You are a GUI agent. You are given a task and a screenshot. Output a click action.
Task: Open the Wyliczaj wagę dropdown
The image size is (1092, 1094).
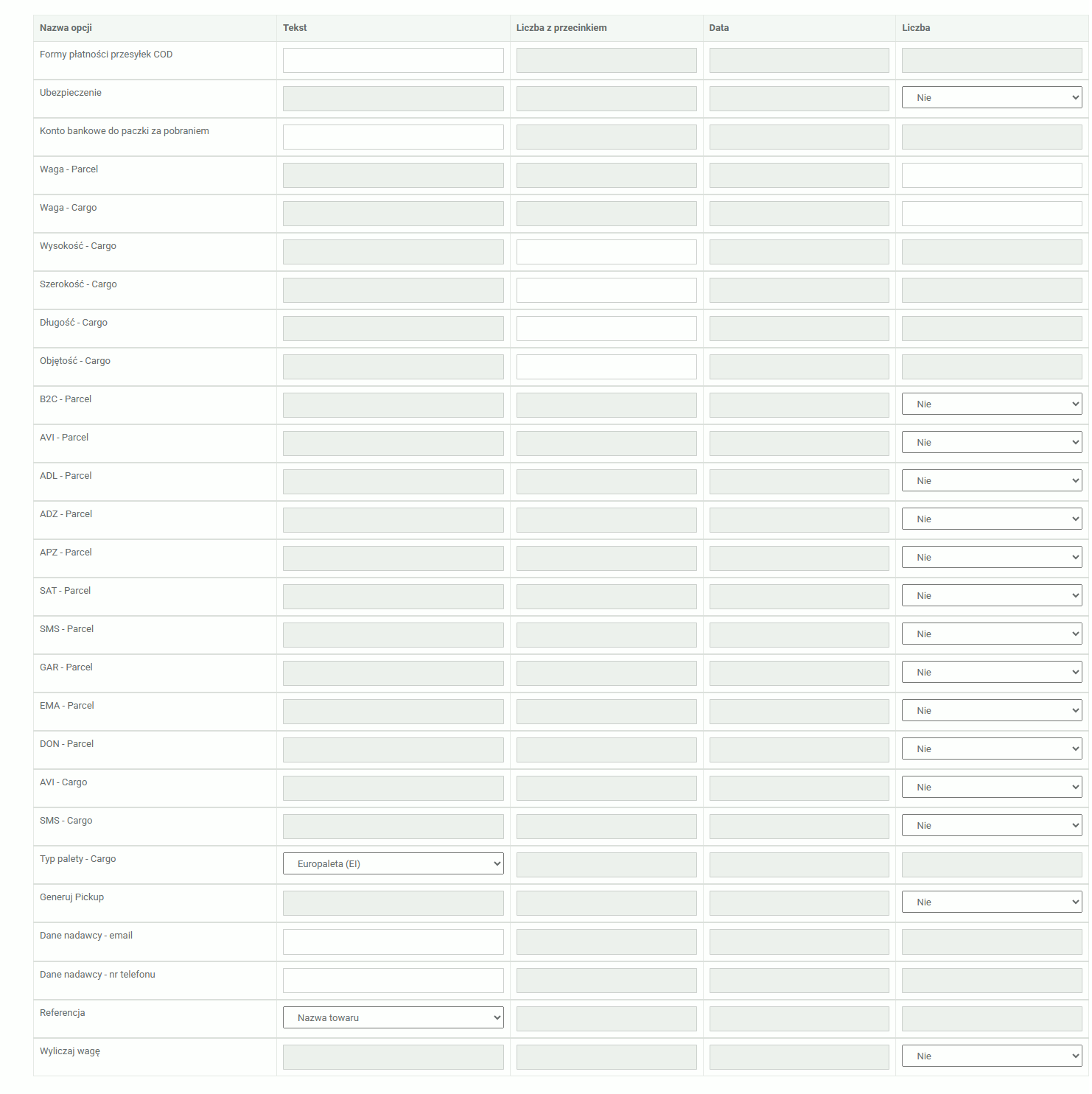[991, 1056]
